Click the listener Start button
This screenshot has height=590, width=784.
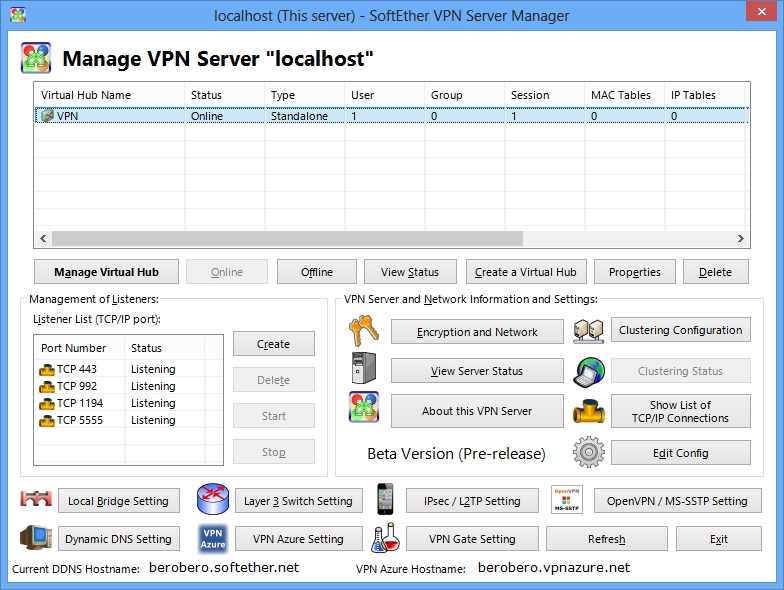274,416
